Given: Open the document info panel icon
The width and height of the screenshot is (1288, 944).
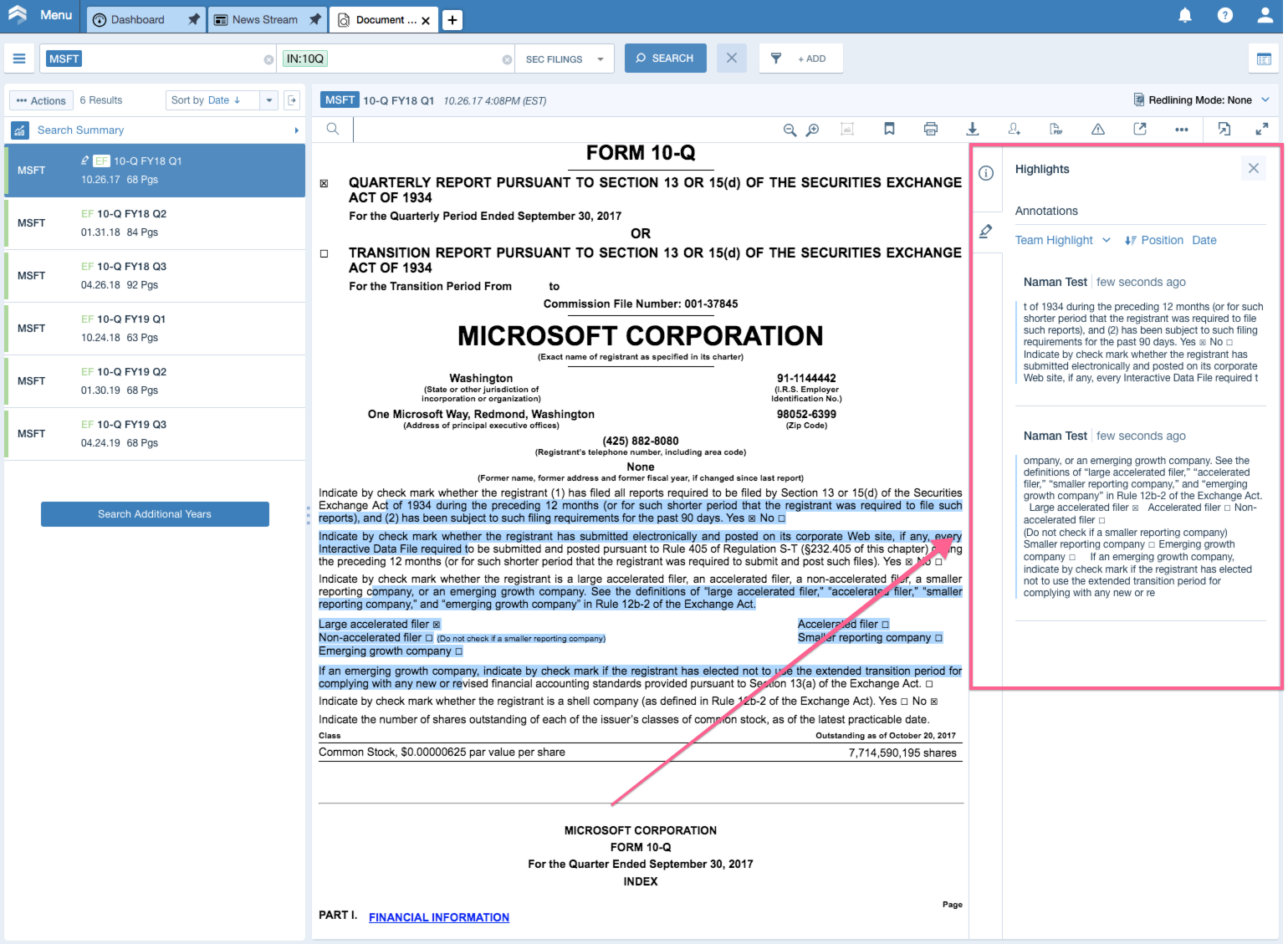Looking at the screenshot, I should pyautogui.click(x=986, y=173).
